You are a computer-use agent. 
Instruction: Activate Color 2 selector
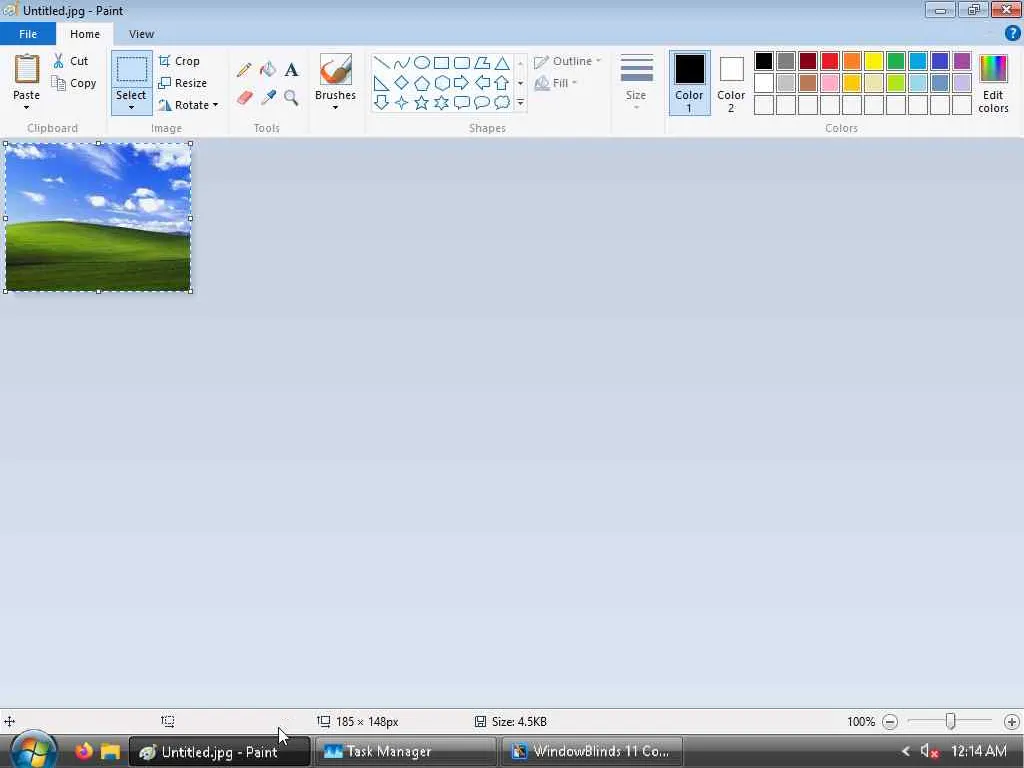tap(731, 84)
